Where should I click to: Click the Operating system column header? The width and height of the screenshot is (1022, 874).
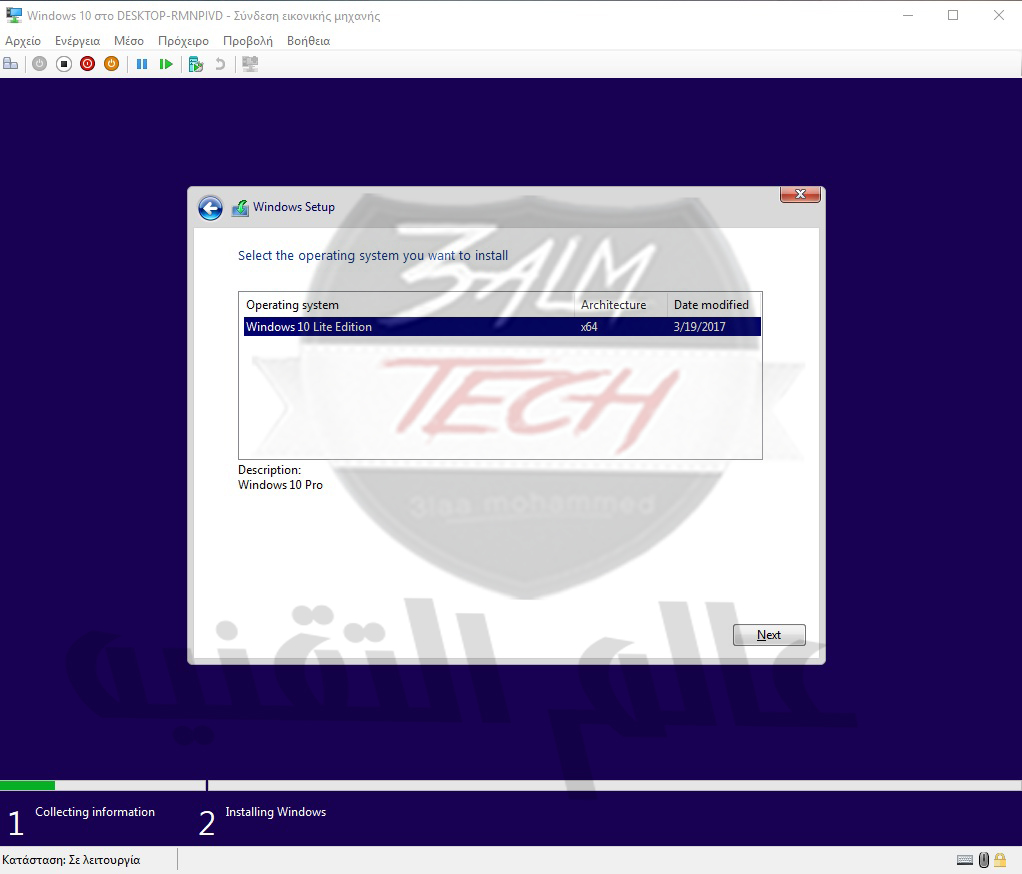point(409,304)
